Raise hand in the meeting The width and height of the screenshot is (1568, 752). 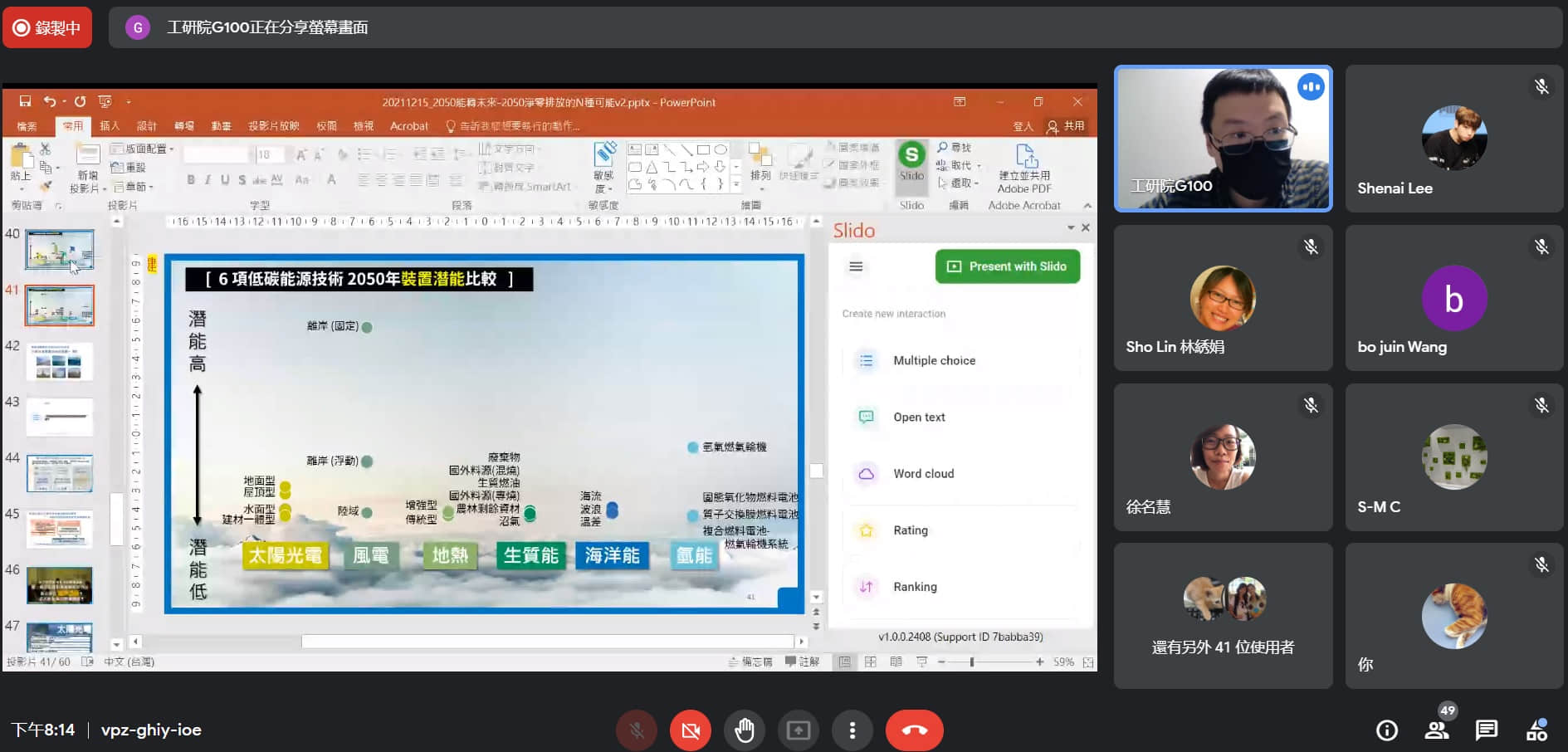tap(745, 730)
